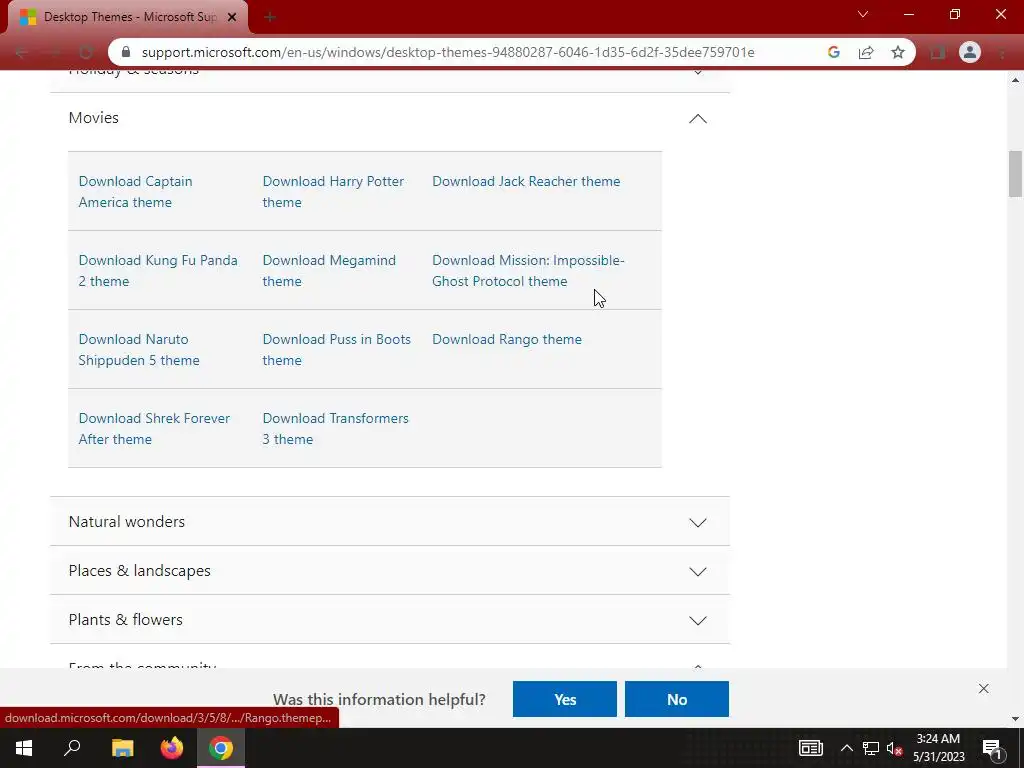The height and width of the screenshot is (768, 1024).
Task: Click the Chrome back arrow
Action: [22, 52]
